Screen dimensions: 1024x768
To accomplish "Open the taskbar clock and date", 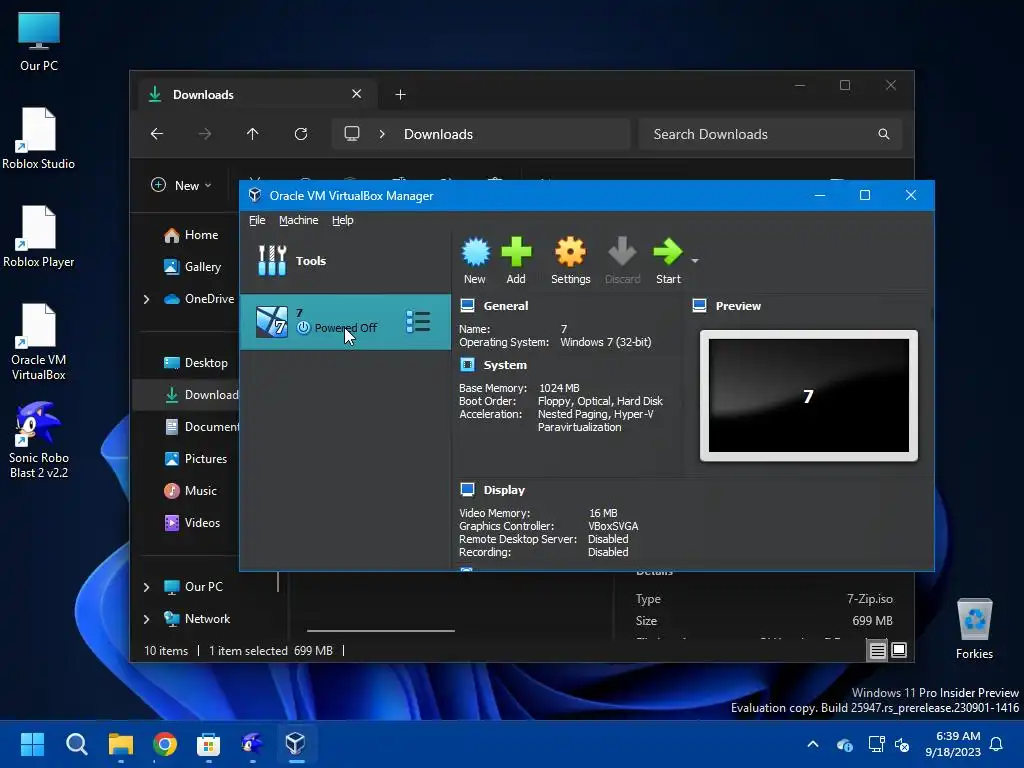I will pyautogui.click(x=953, y=744).
